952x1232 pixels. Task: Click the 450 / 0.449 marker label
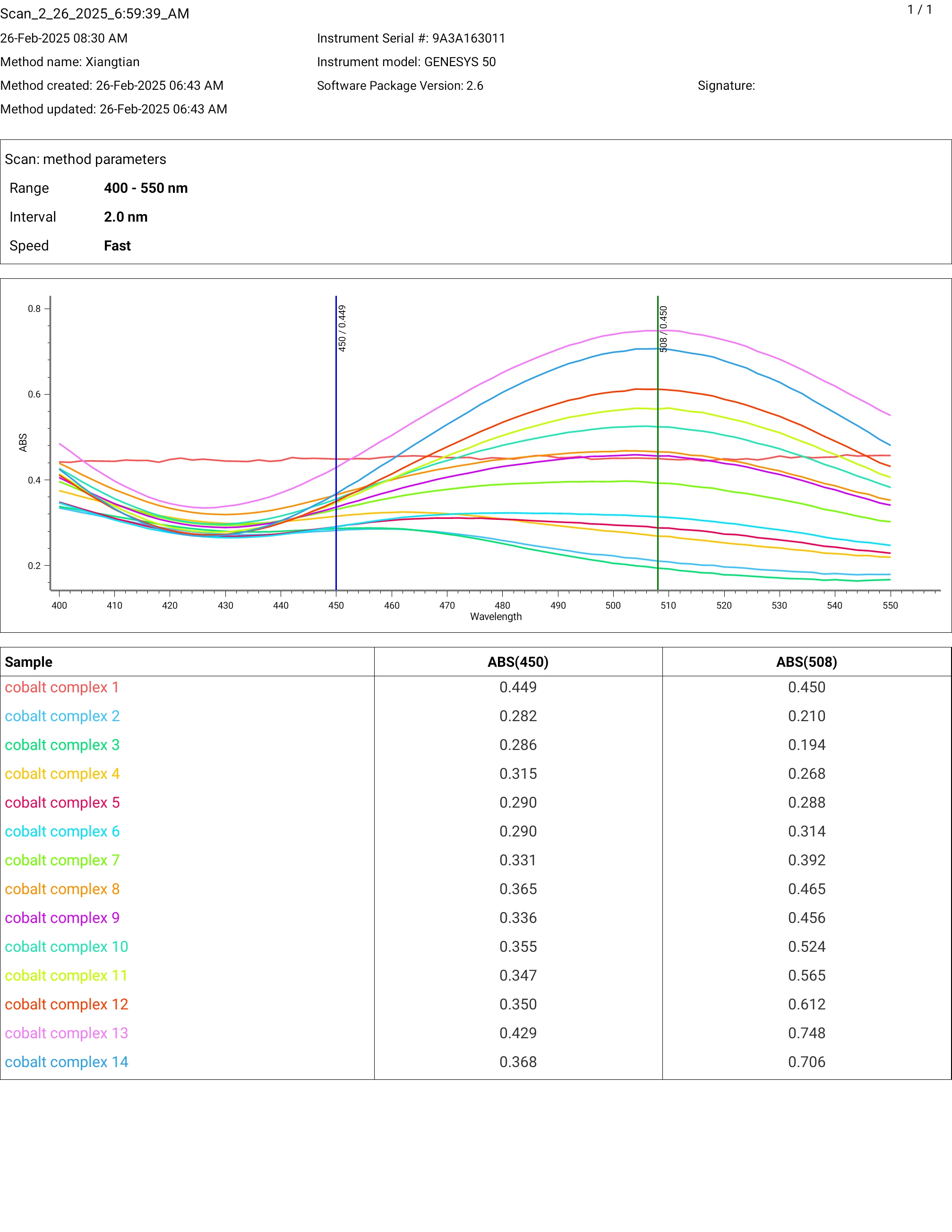(x=343, y=328)
